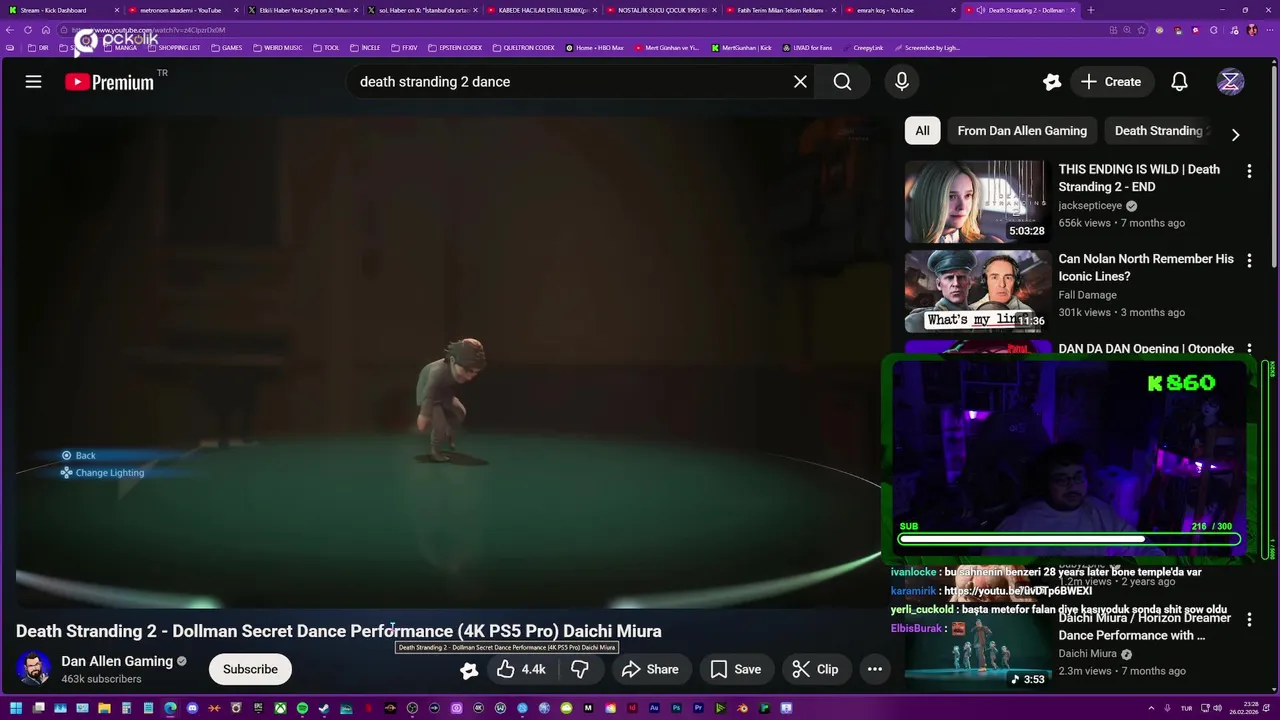
Task: Switch to Stream - Kick Dashboard tab
Action: point(60,10)
